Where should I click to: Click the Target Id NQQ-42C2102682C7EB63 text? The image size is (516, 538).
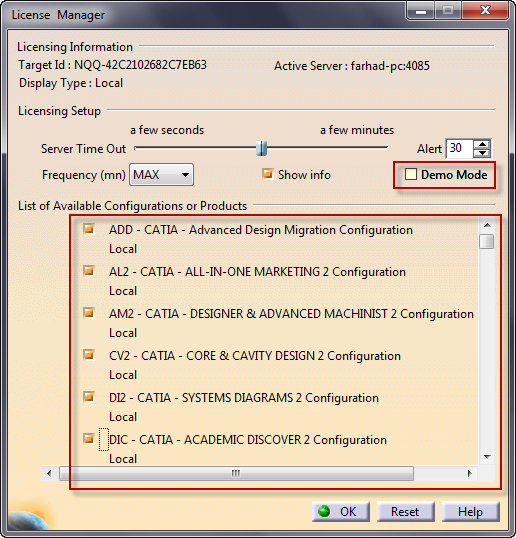point(113,65)
